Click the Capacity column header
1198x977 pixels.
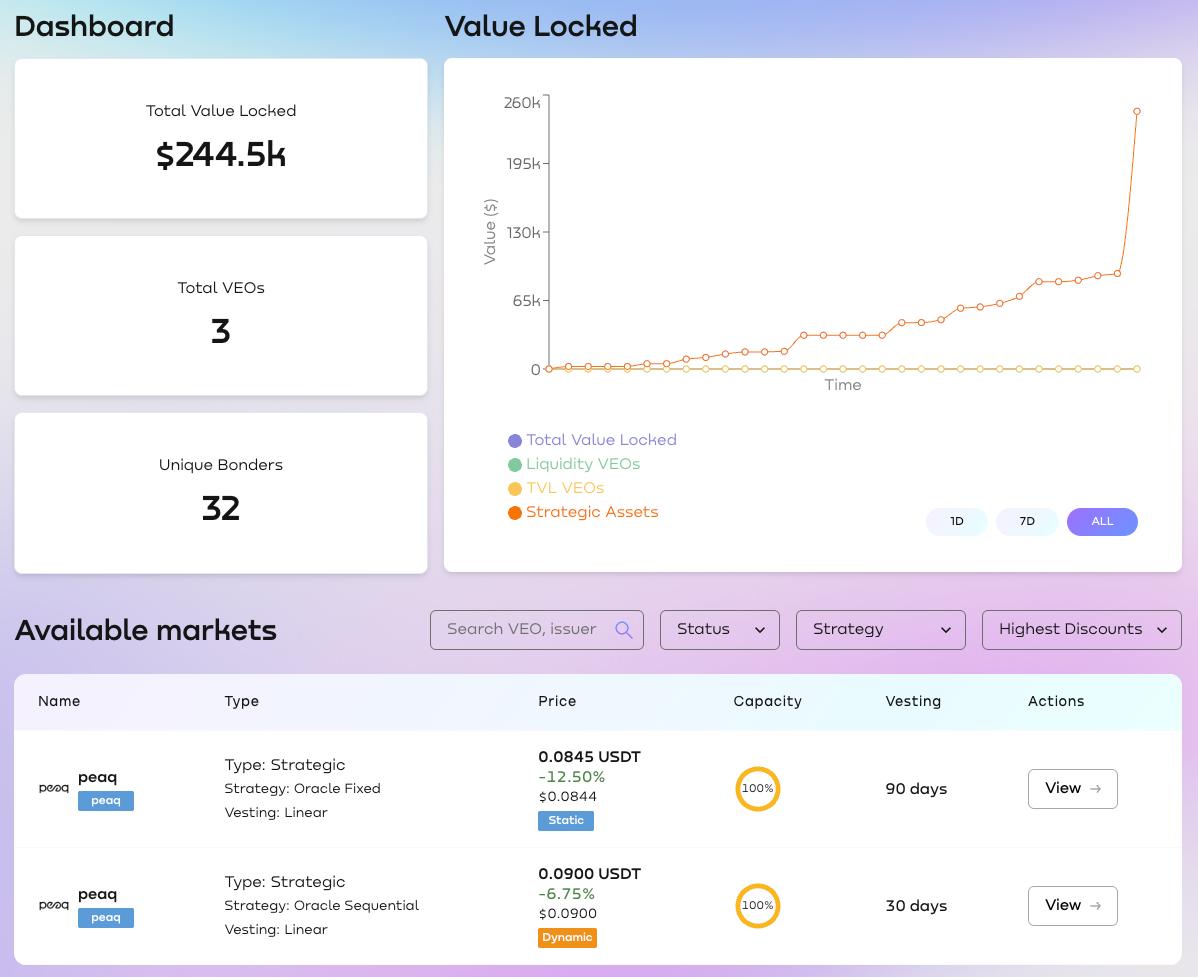(767, 701)
